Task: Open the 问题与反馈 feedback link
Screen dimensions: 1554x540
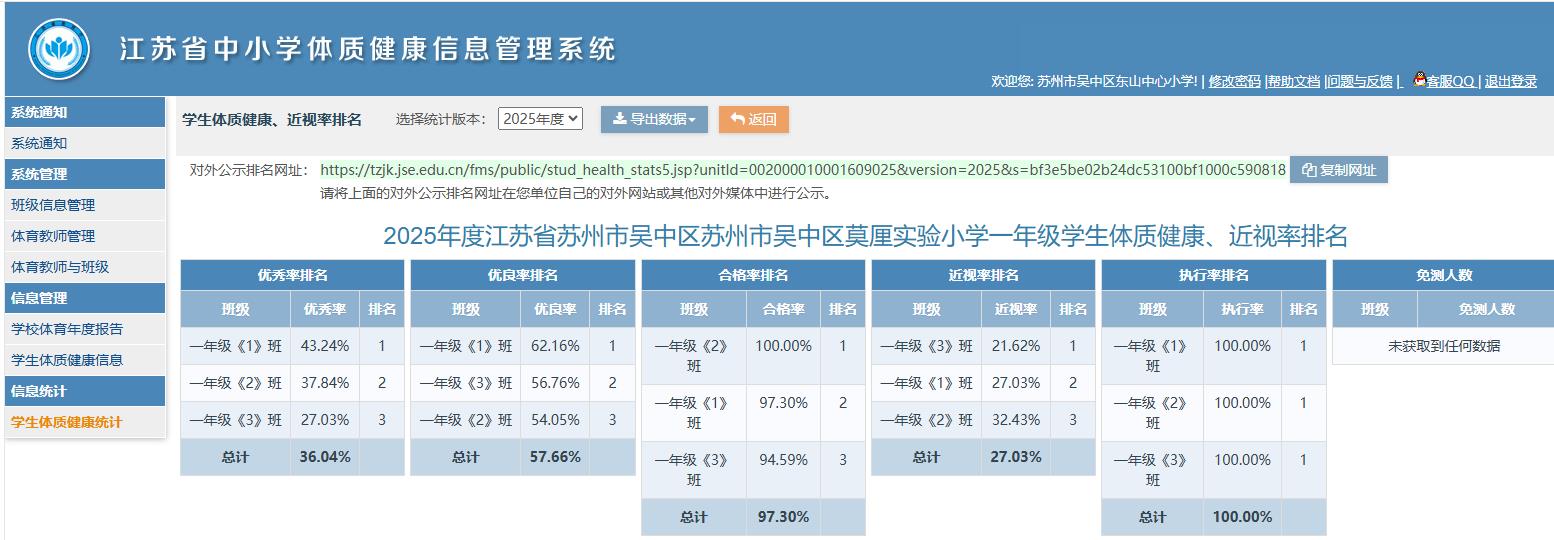Action: coord(1360,81)
